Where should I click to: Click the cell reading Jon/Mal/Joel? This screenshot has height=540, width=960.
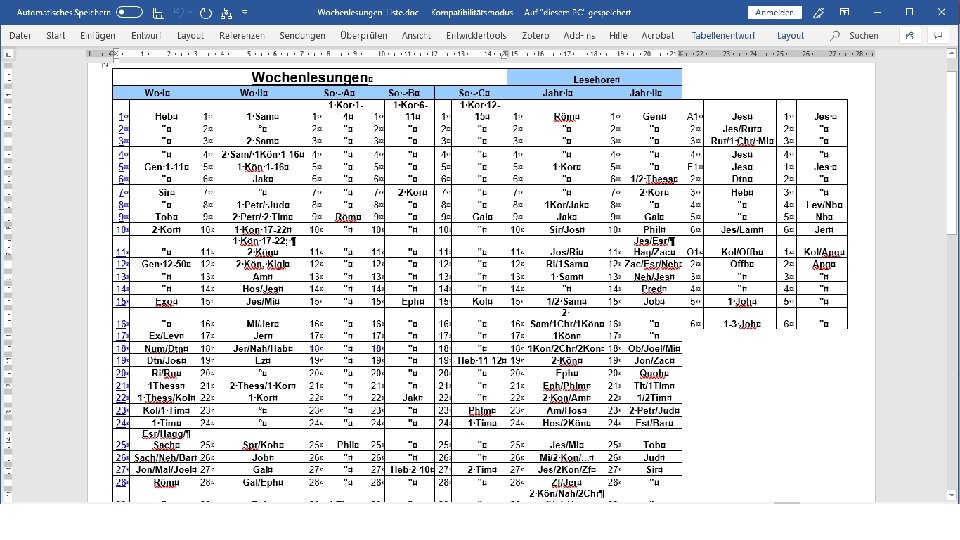point(166,470)
